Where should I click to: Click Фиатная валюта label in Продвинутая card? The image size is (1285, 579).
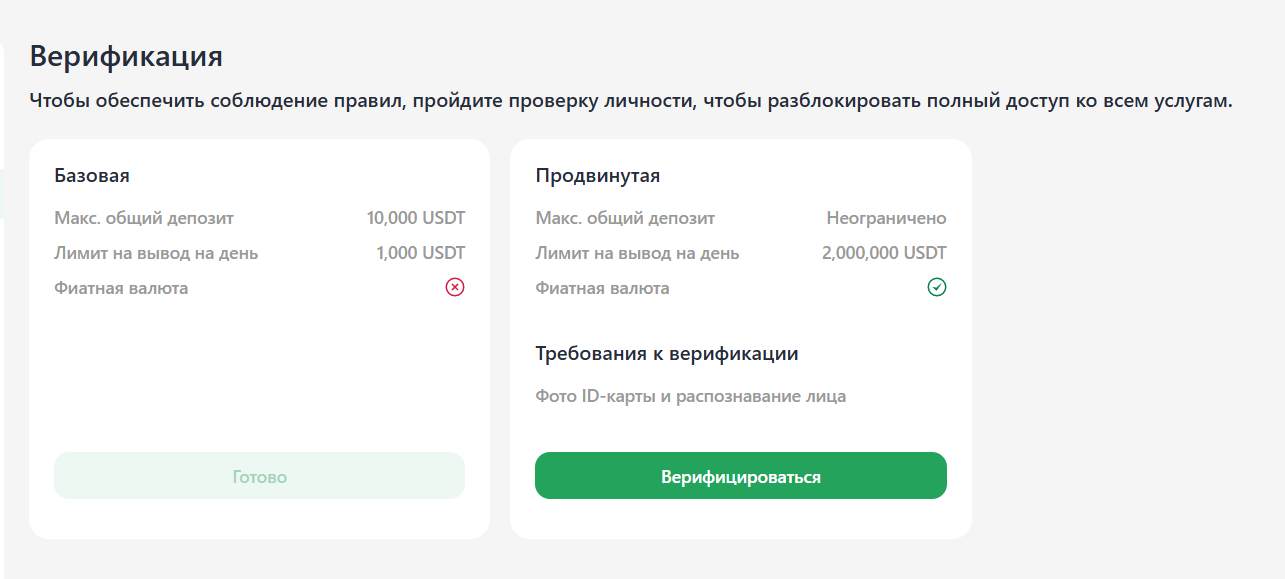click(x=603, y=288)
